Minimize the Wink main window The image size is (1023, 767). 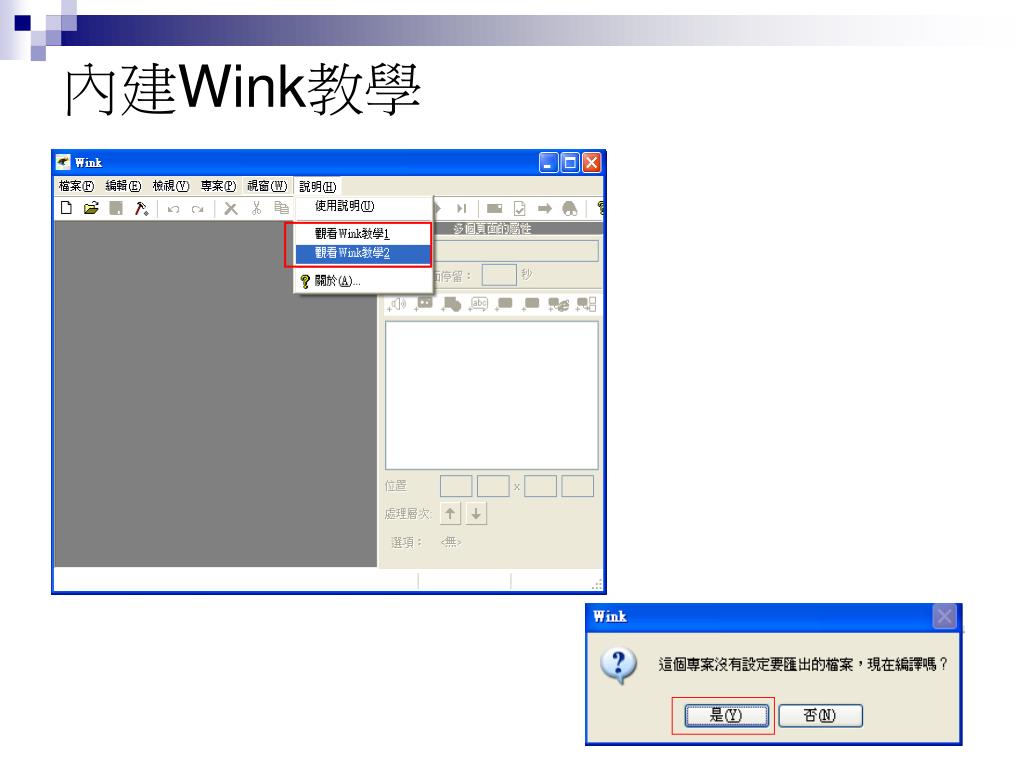coord(548,162)
